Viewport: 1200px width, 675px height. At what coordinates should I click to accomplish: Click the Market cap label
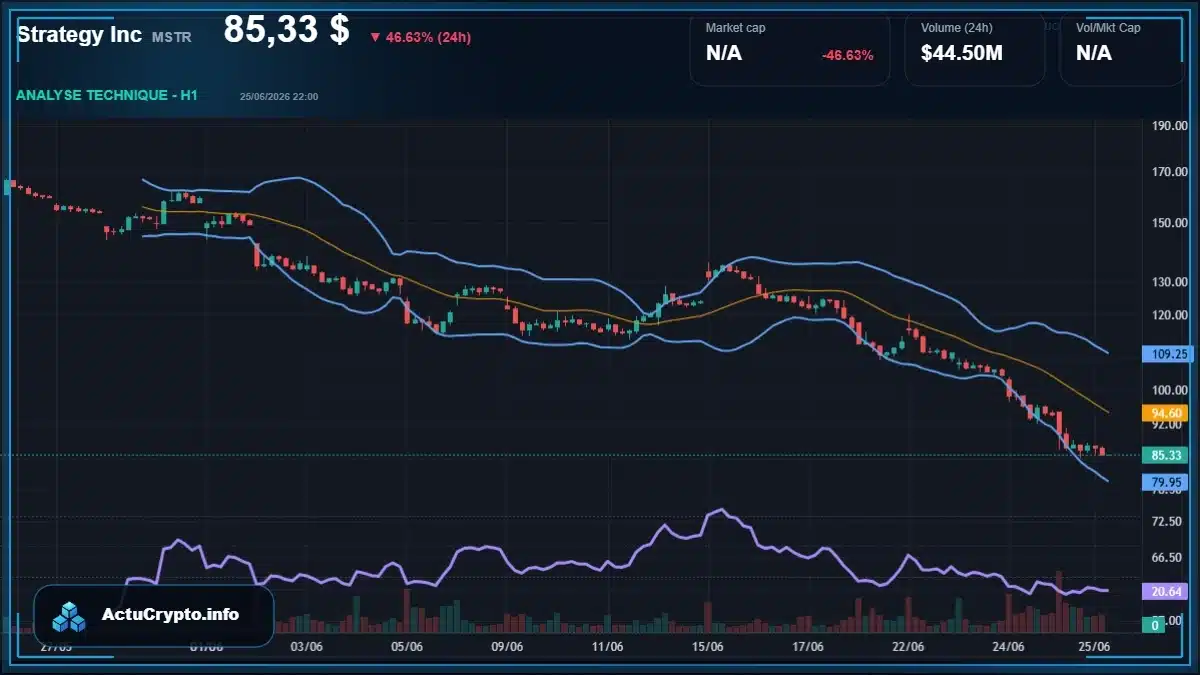pyautogui.click(x=736, y=28)
